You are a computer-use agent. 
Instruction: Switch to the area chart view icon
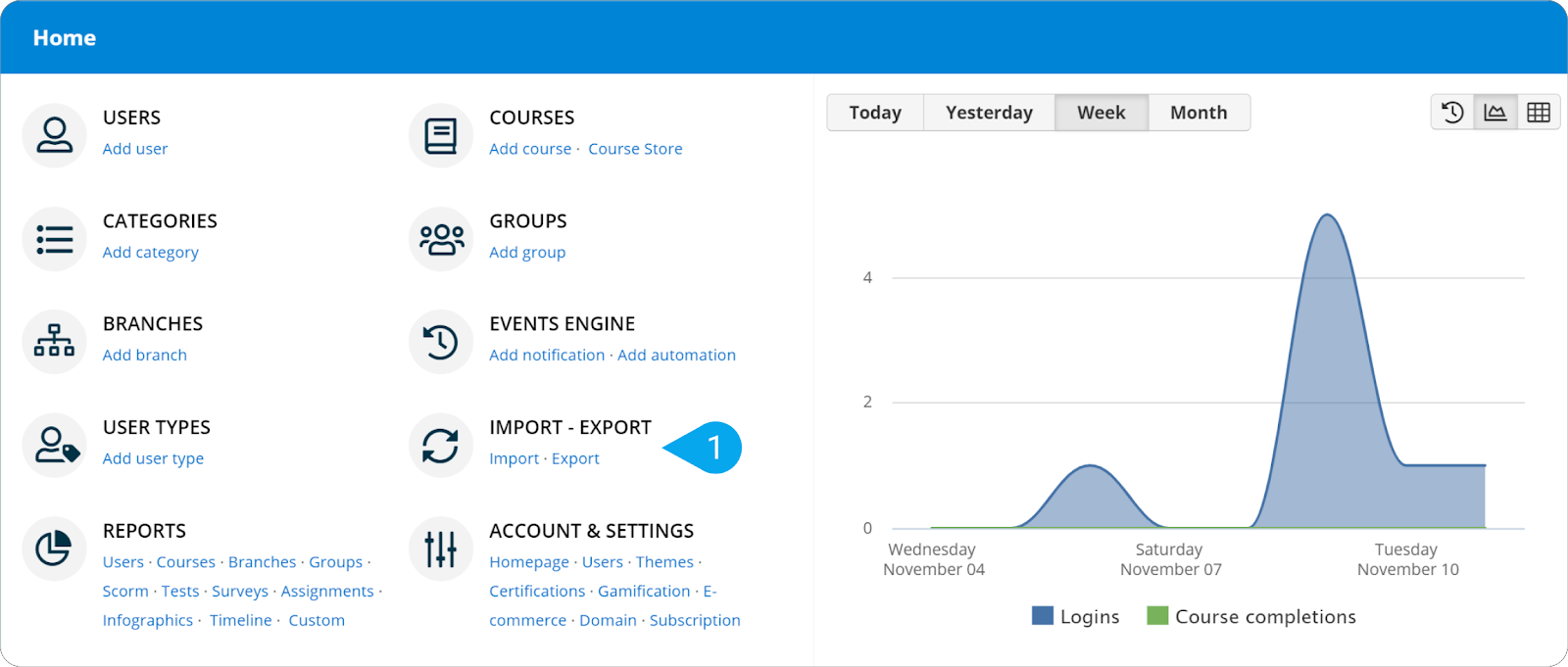pos(1495,113)
